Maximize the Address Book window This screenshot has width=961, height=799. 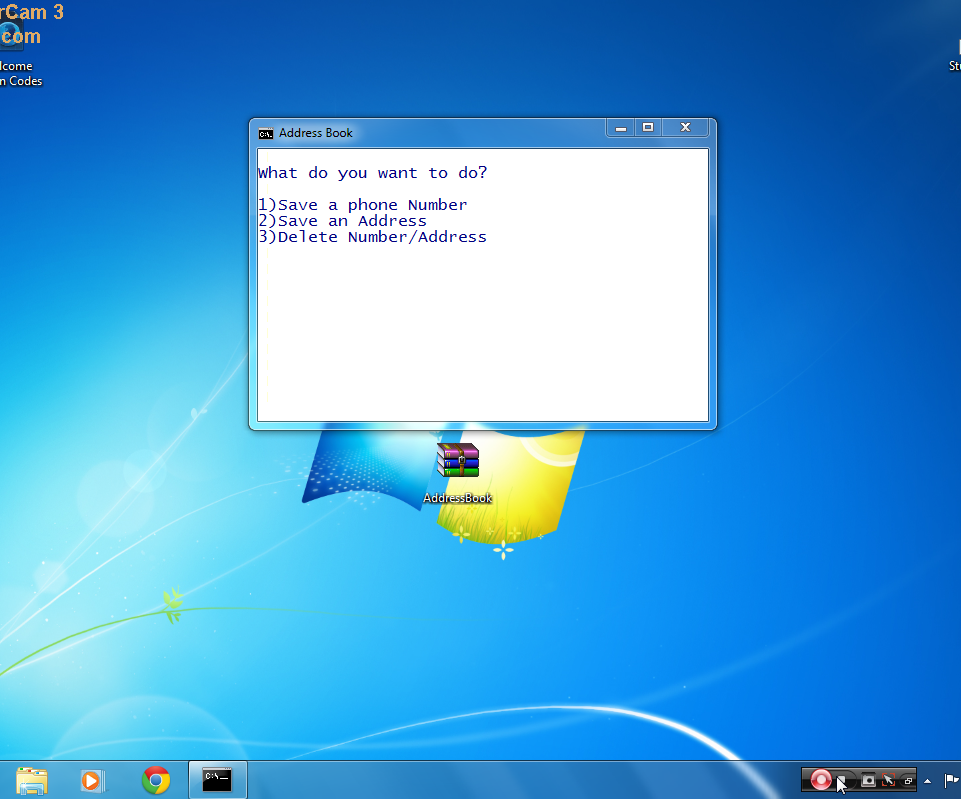coord(648,127)
